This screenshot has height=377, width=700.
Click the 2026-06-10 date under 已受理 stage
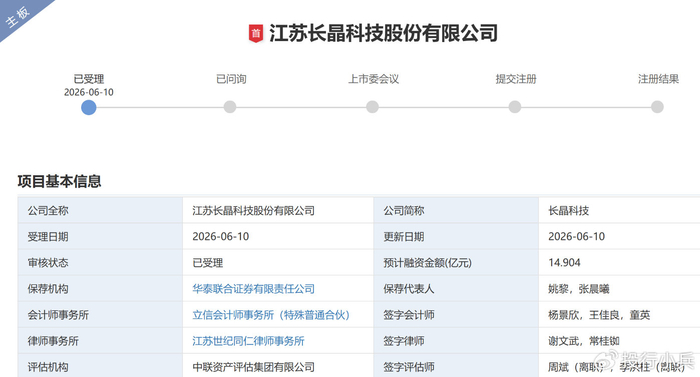(89, 92)
